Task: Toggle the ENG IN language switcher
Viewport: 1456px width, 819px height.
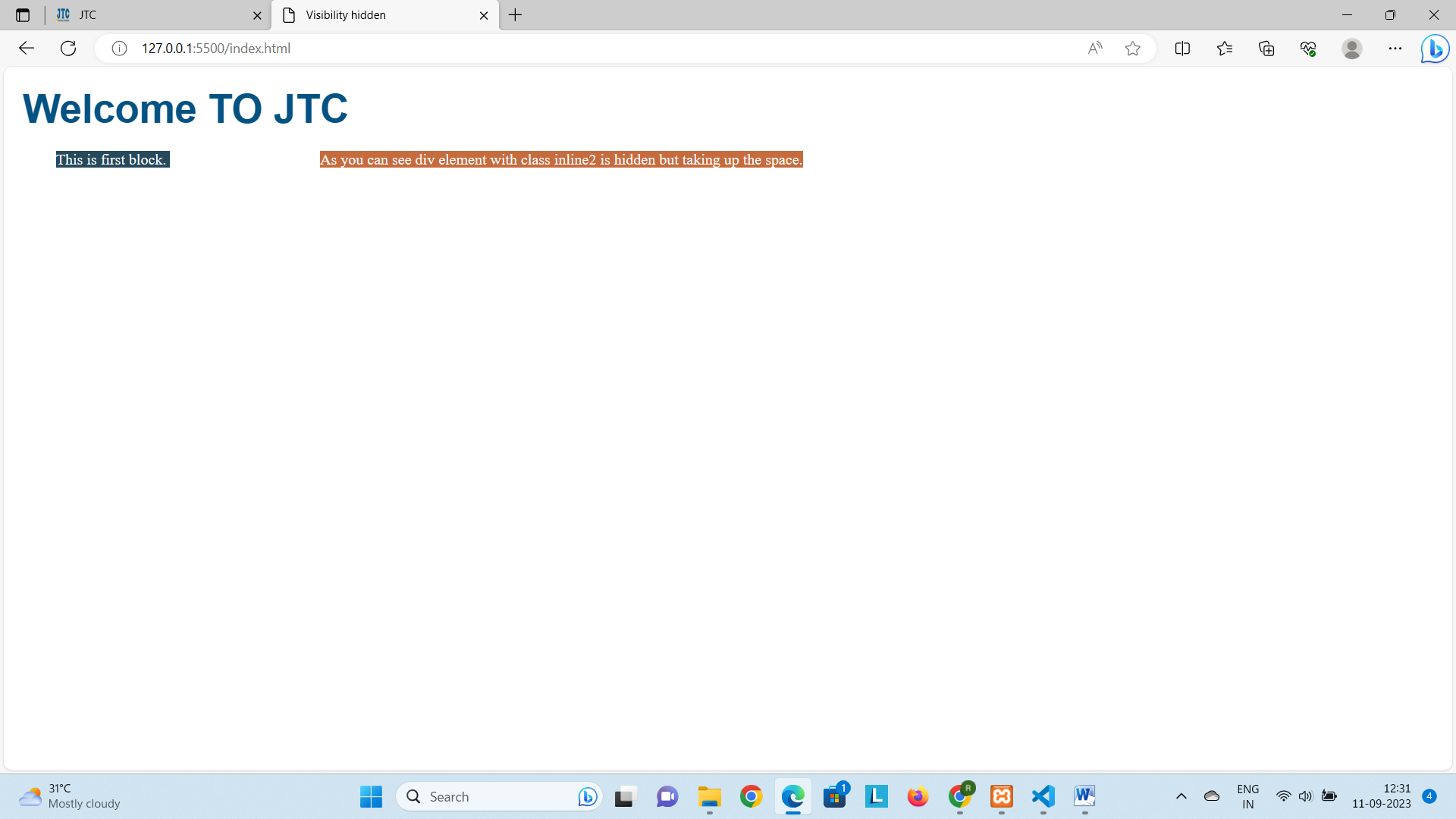Action: click(1247, 796)
